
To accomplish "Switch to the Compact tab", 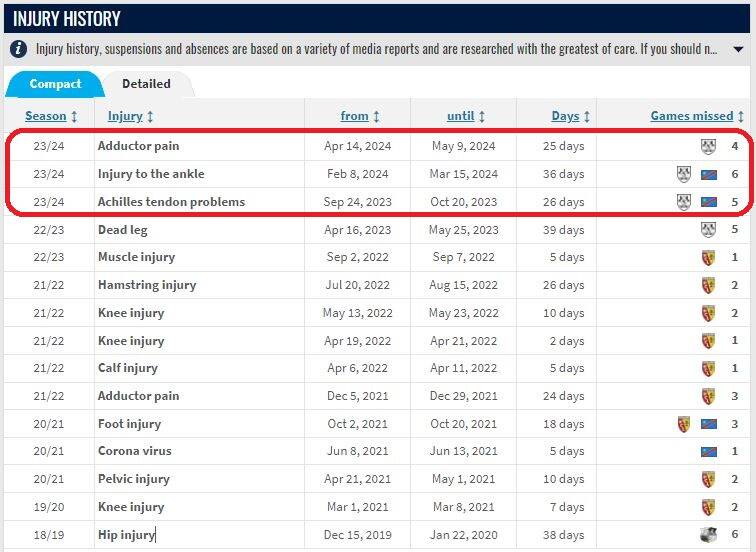I will 55,84.
